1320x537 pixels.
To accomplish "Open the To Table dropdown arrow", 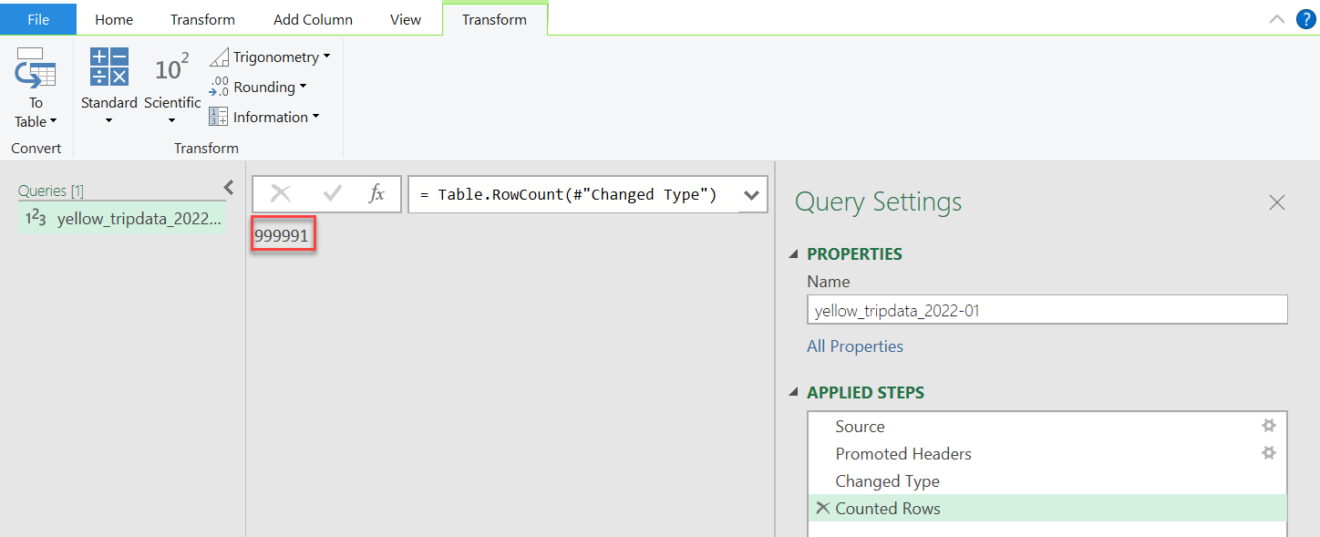I will (53, 121).
